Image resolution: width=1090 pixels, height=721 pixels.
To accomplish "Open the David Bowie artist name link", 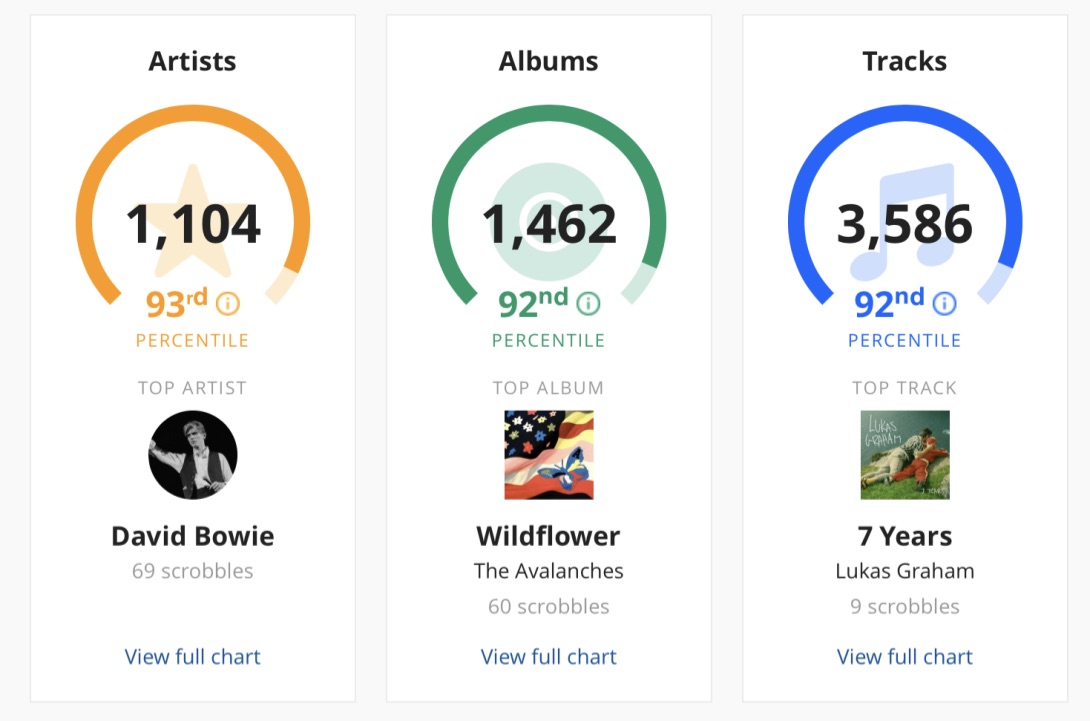I will [x=193, y=536].
